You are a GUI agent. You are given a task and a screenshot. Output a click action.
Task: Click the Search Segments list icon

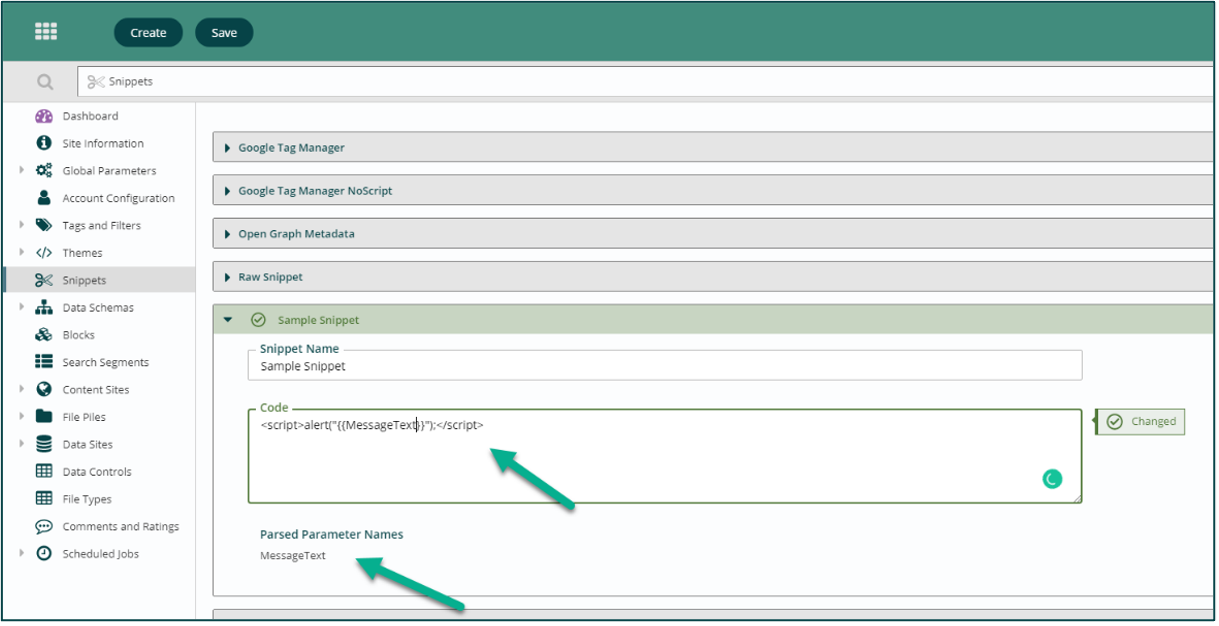pos(44,362)
